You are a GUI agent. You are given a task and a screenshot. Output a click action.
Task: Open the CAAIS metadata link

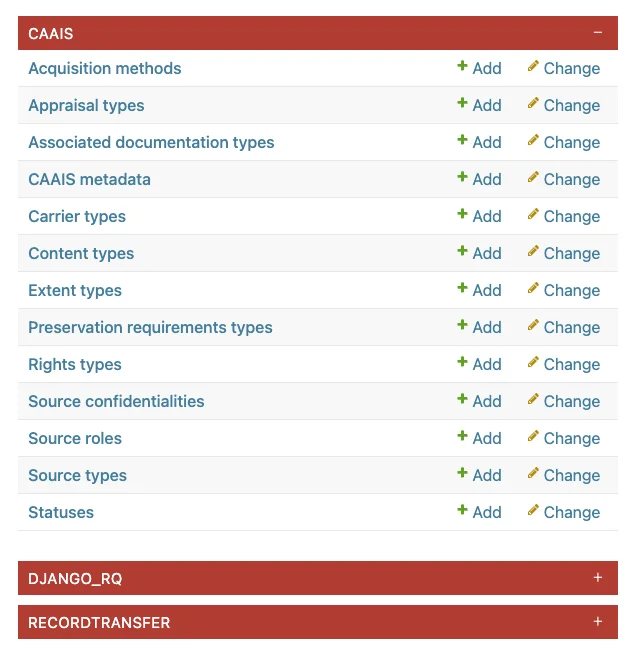coord(89,179)
